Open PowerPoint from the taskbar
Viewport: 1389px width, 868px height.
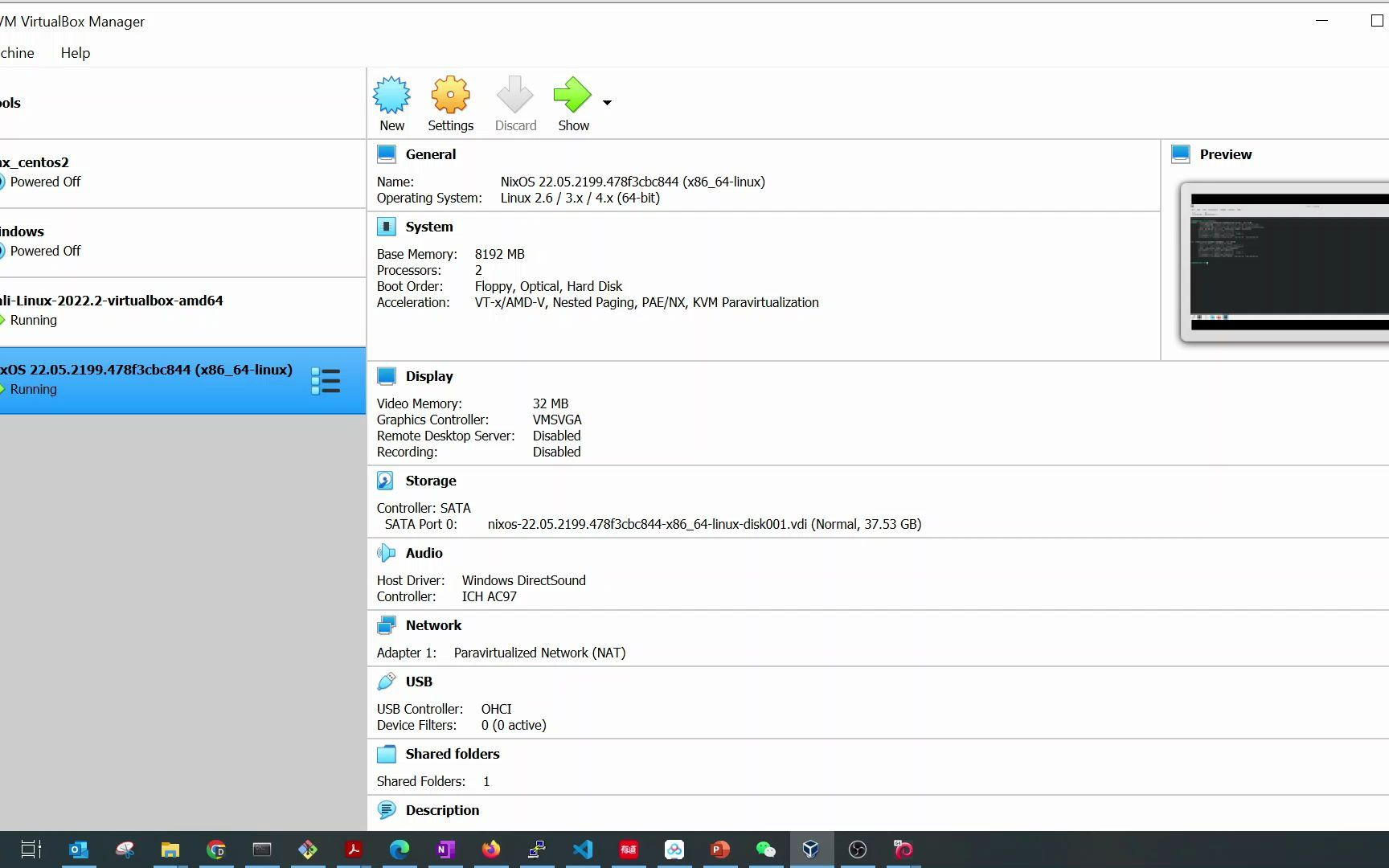pyautogui.click(x=720, y=850)
